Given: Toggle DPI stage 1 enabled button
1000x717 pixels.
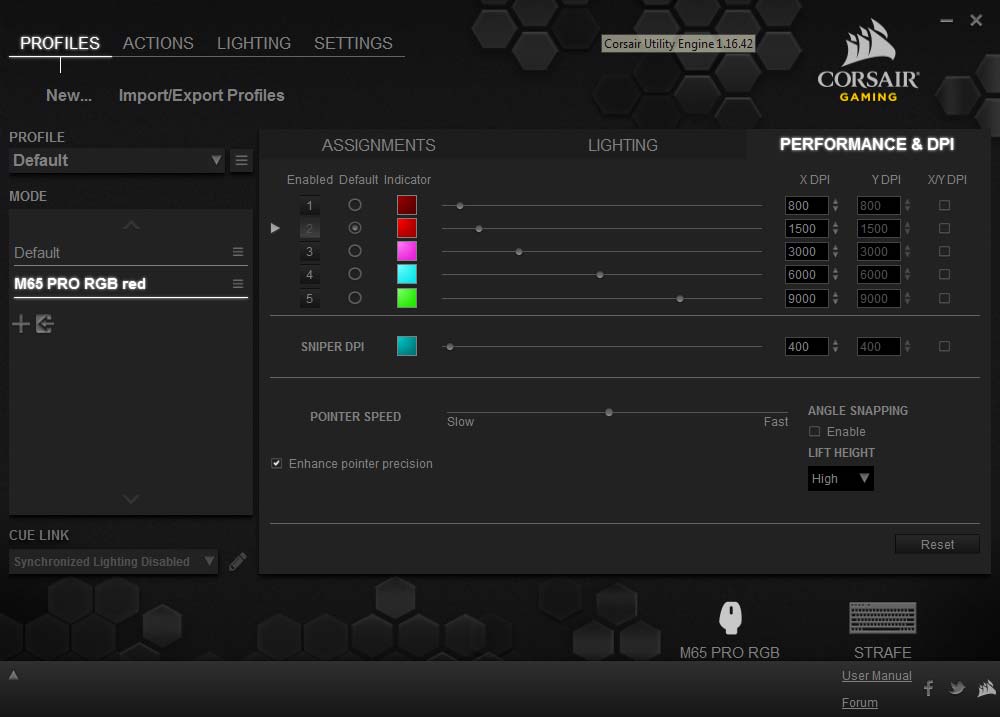Looking at the screenshot, I should click(x=309, y=205).
